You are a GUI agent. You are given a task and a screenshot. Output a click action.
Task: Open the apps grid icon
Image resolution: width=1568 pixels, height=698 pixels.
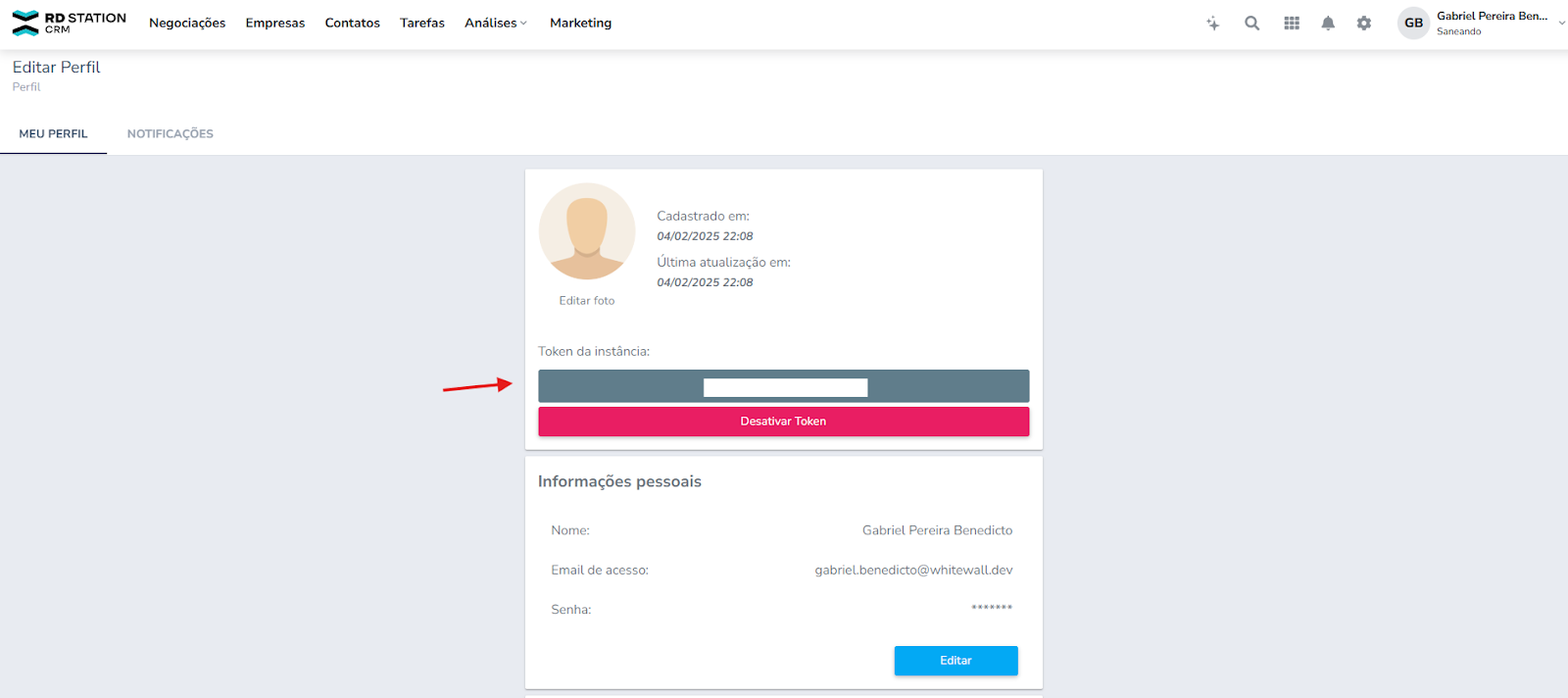click(1292, 24)
